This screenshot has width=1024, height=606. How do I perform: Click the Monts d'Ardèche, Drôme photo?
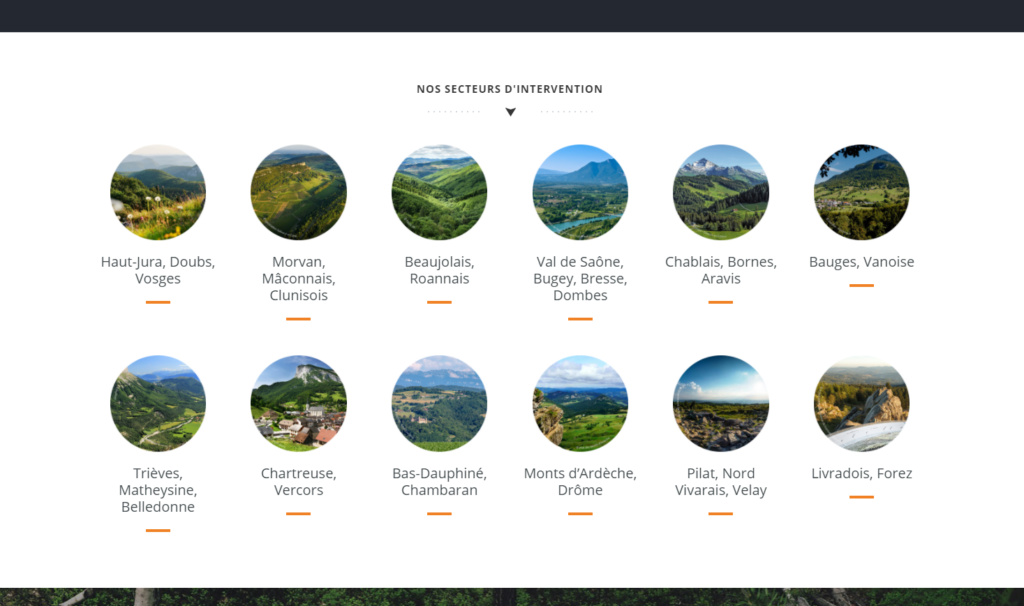(580, 403)
